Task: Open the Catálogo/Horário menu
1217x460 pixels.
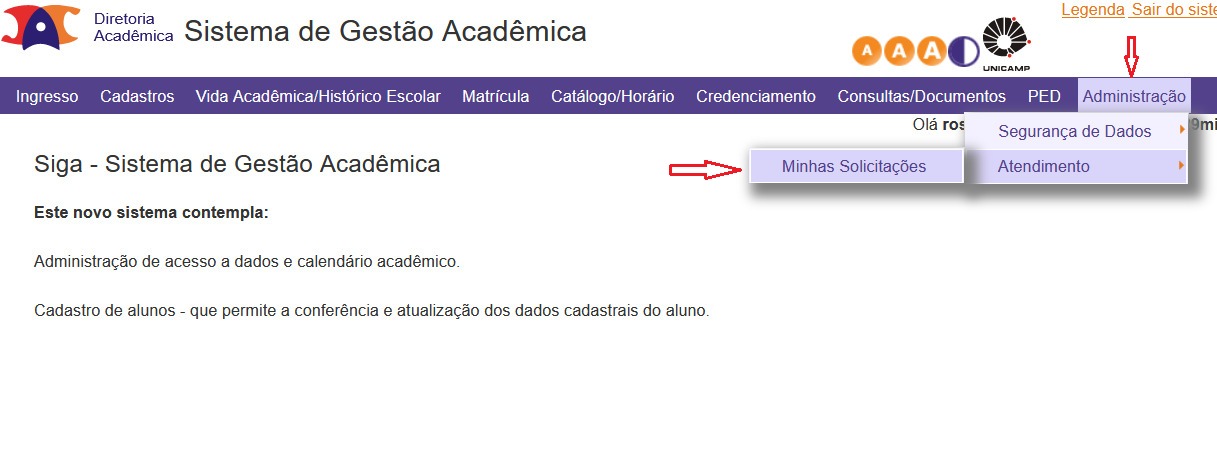Action: point(613,96)
